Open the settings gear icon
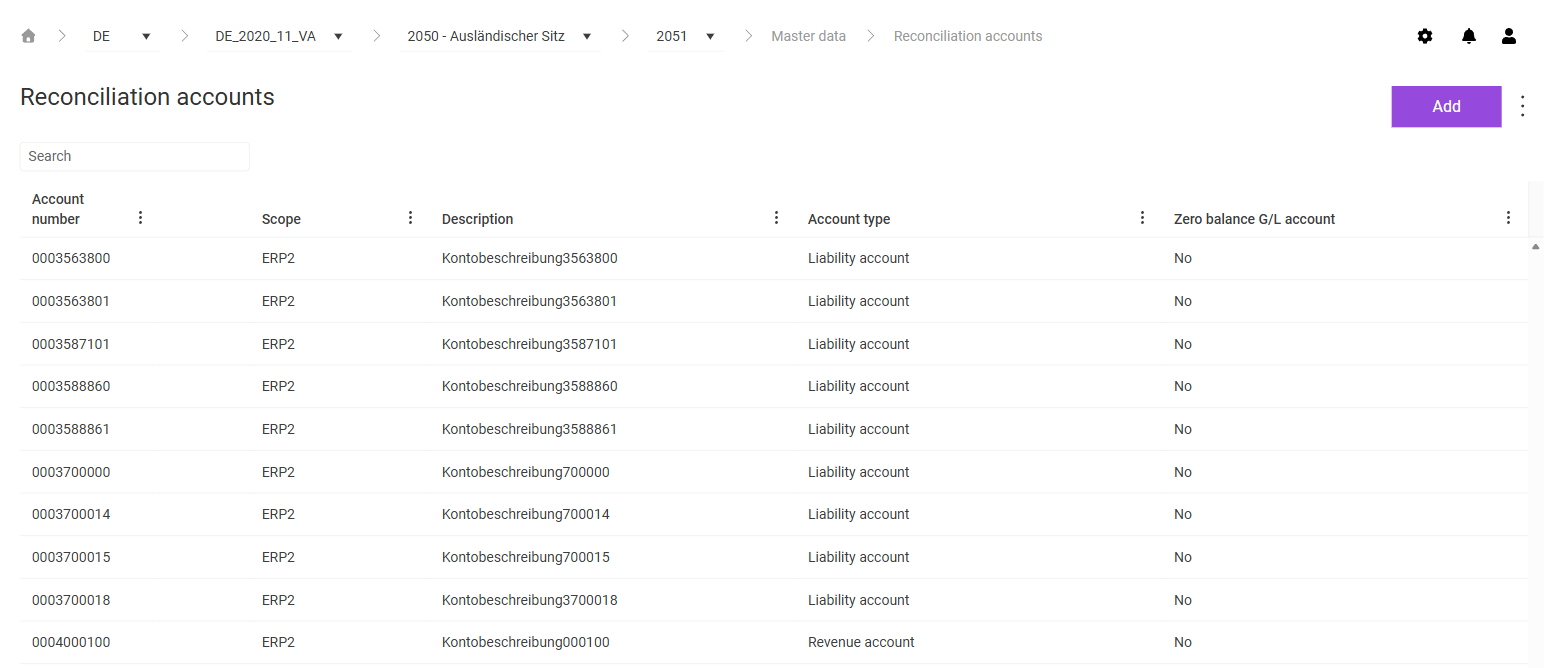Viewport: 1564px width, 668px height. [1425, 36]
